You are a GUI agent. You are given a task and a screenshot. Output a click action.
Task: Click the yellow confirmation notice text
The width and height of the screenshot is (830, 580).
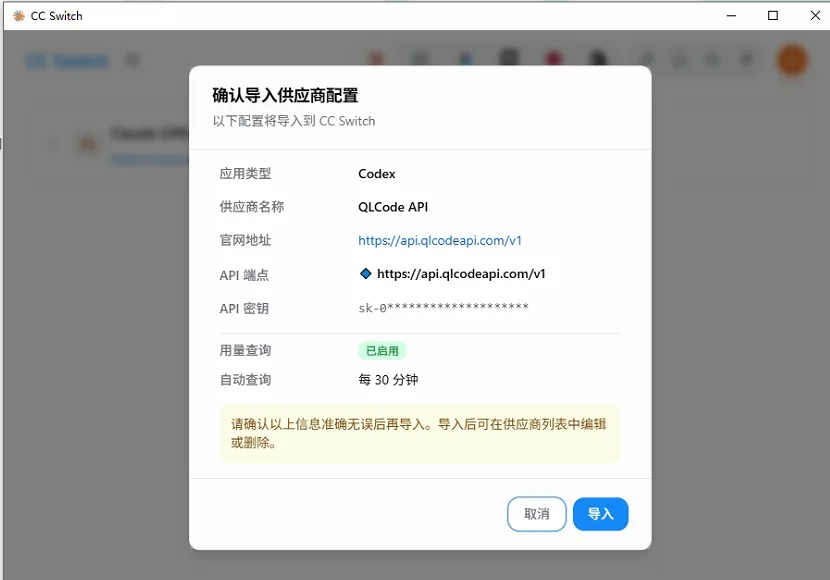coord(420,433)
